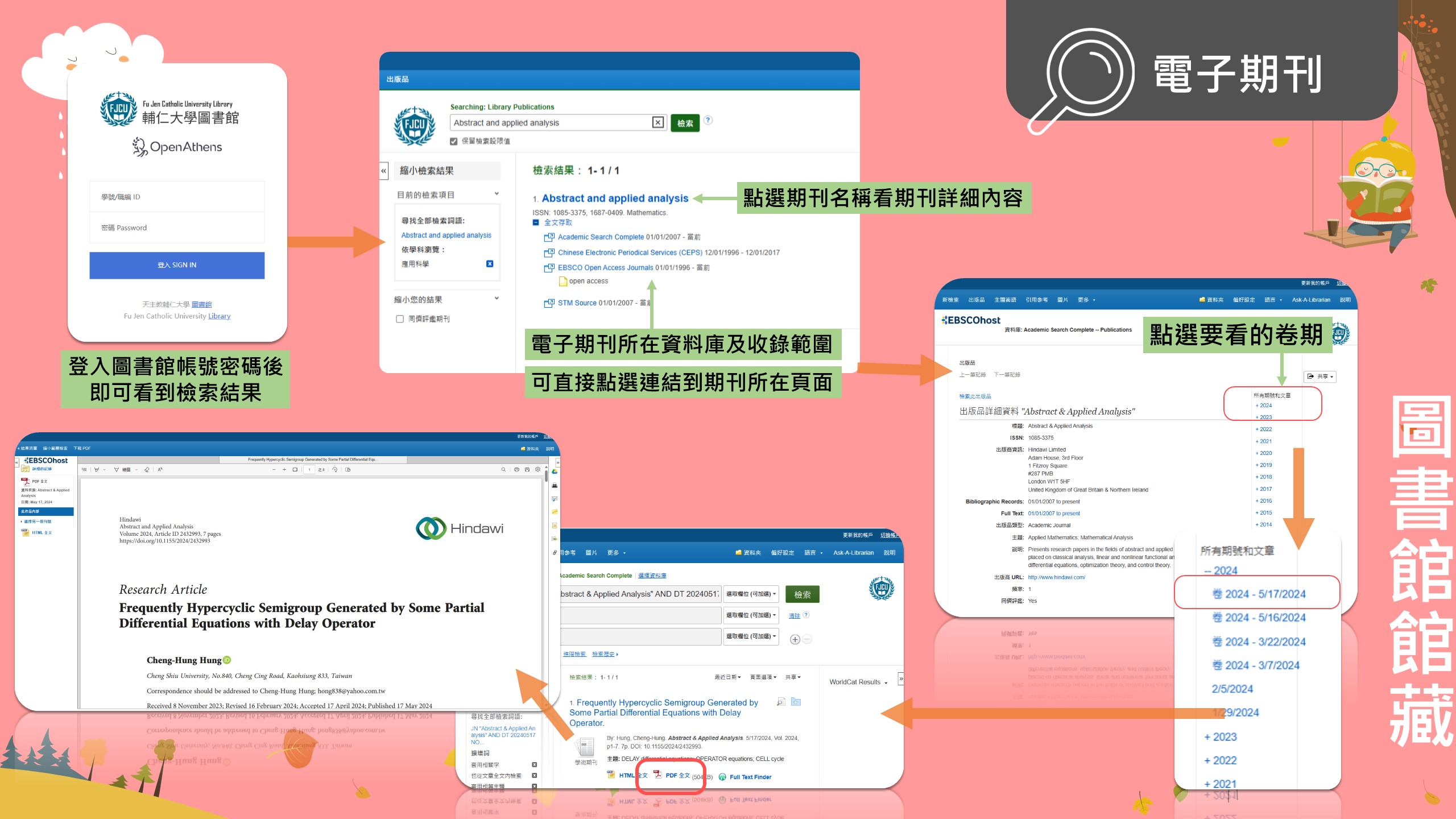1456x819 pixels.
Task: Click the fit page icon in PDF toolbar
Action: pyautogui.click(x=295, y=470)
